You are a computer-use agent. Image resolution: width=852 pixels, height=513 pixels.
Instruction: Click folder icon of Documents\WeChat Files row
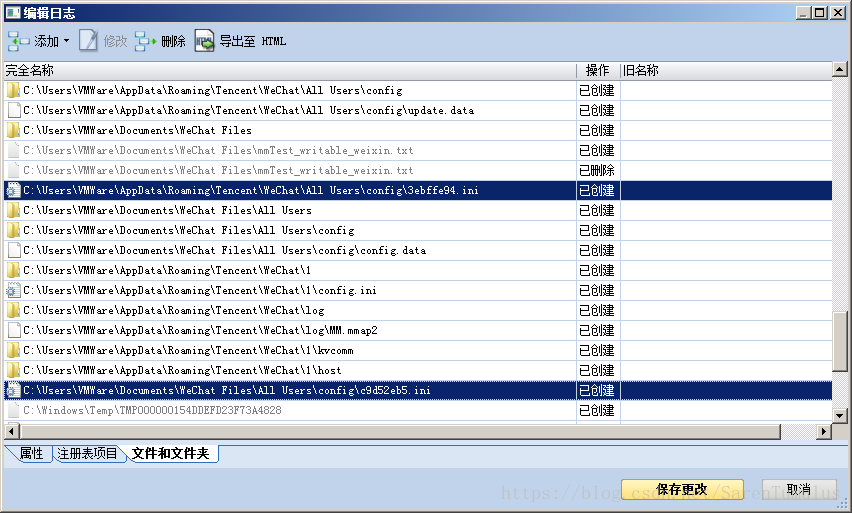tap(13, 130)
